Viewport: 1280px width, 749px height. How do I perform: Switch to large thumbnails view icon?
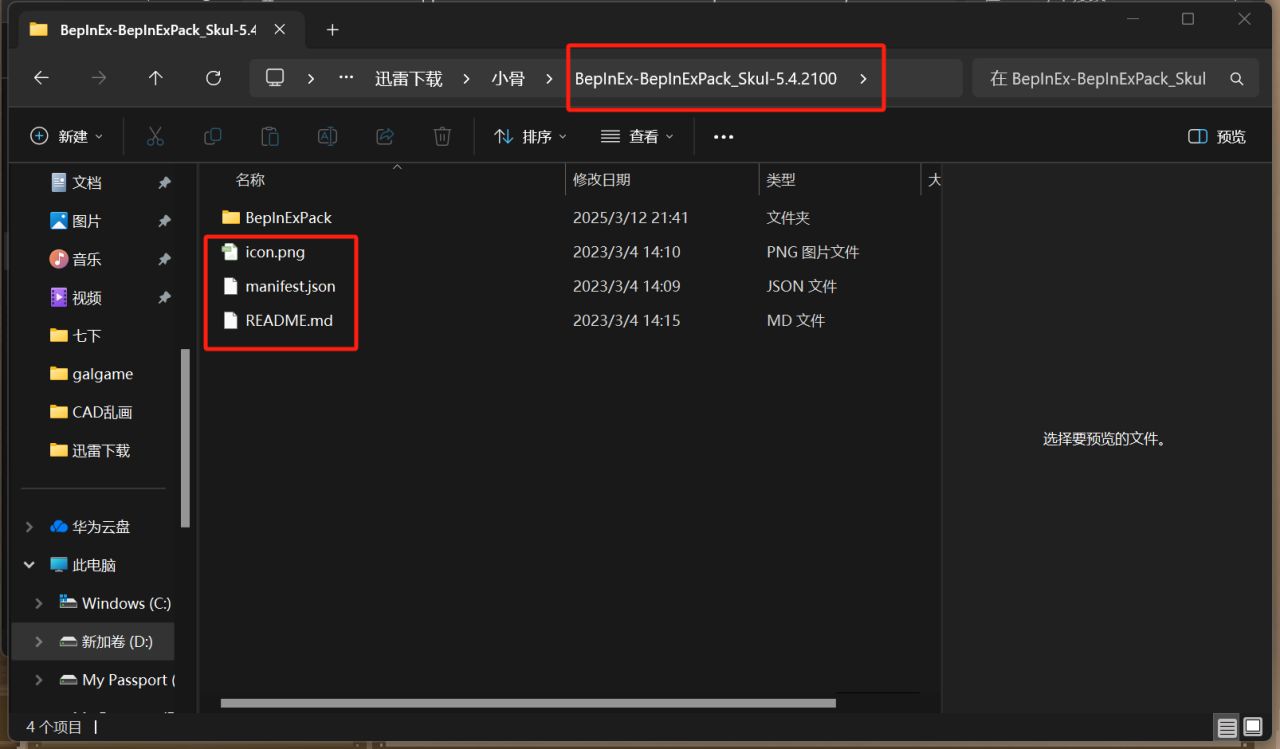pyautogui.click(x=1252, y=727)
